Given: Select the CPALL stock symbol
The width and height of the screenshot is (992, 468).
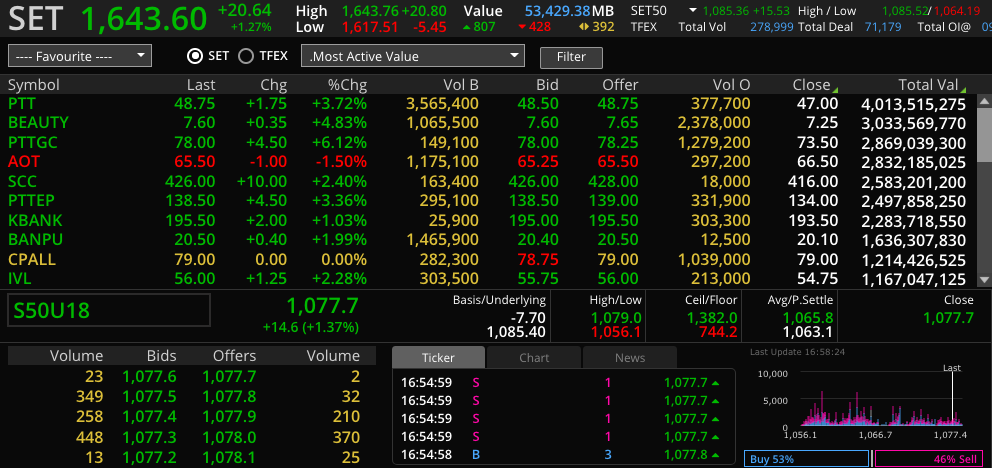Looking at the screenshot, I should pyautogui.click(x=32, y=260).
